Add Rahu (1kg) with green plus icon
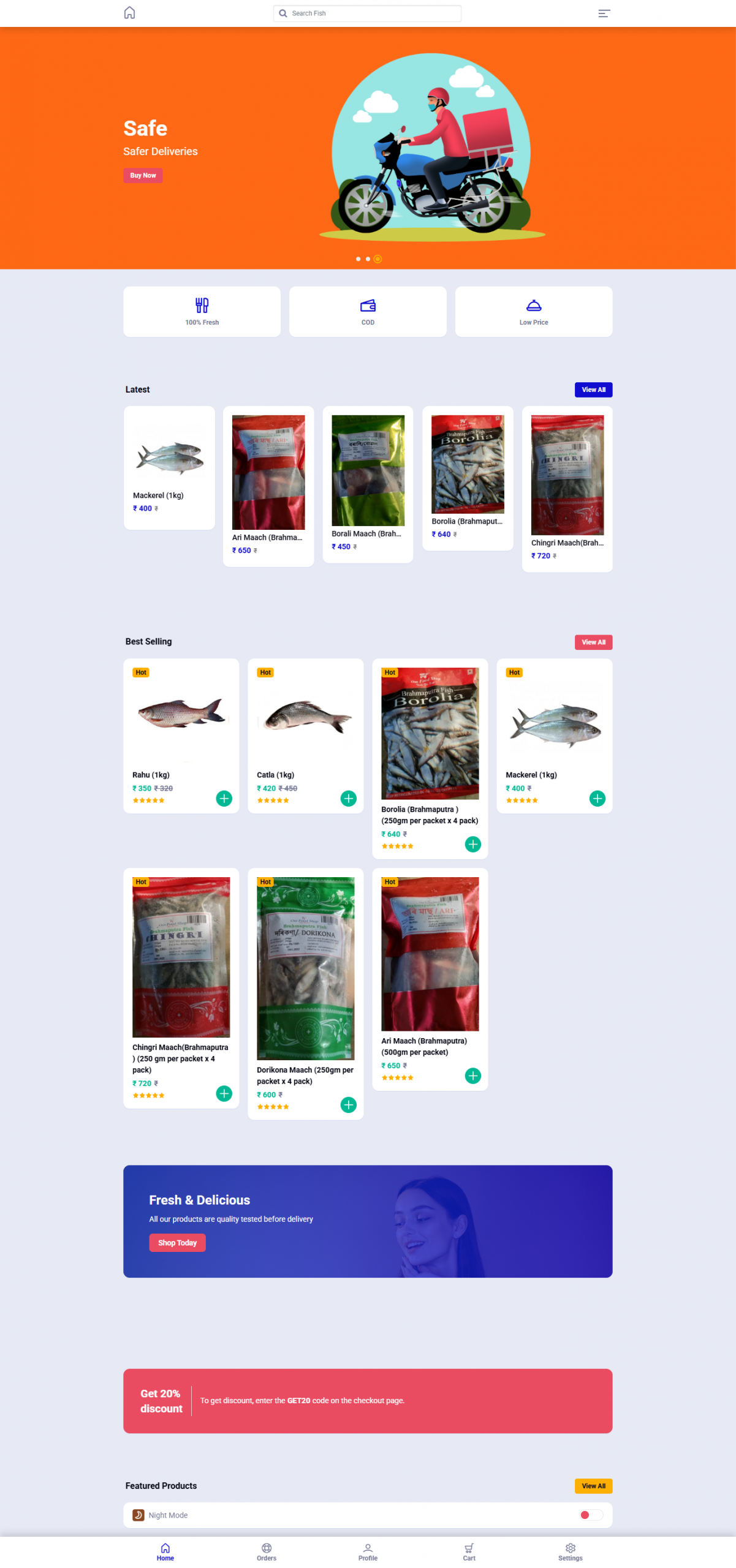This screenshot has width=736, height=1568. pyautogui.click(x=224, y=798)
